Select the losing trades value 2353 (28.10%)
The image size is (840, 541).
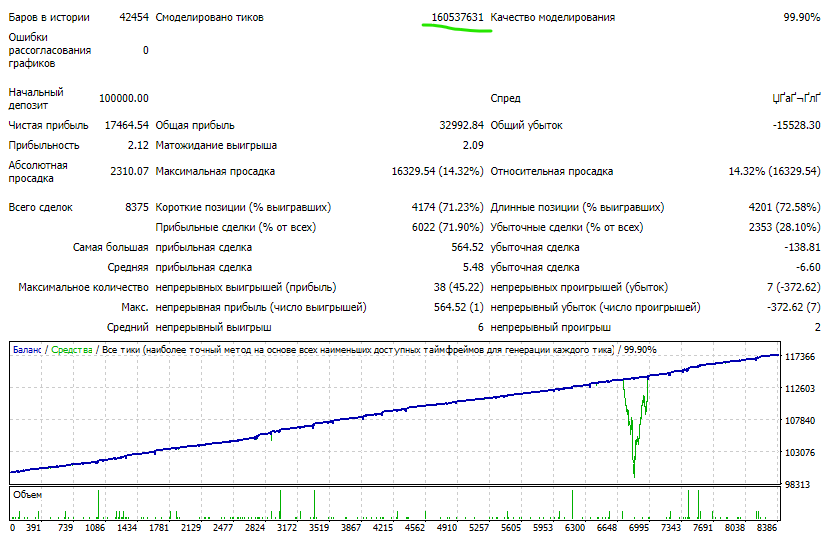coord(784,227)
